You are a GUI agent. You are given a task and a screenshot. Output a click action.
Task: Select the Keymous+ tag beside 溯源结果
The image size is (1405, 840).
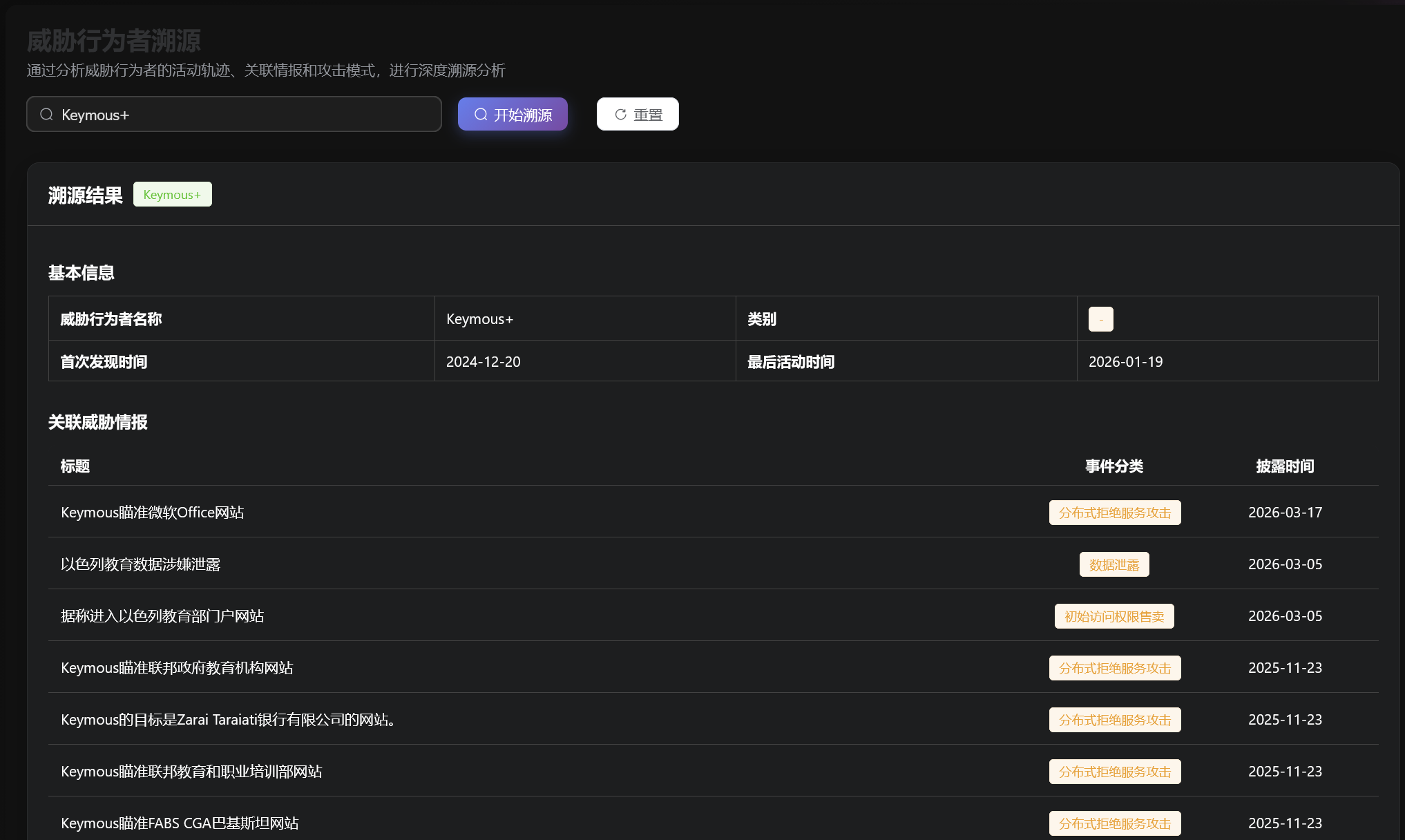(172, 194)
